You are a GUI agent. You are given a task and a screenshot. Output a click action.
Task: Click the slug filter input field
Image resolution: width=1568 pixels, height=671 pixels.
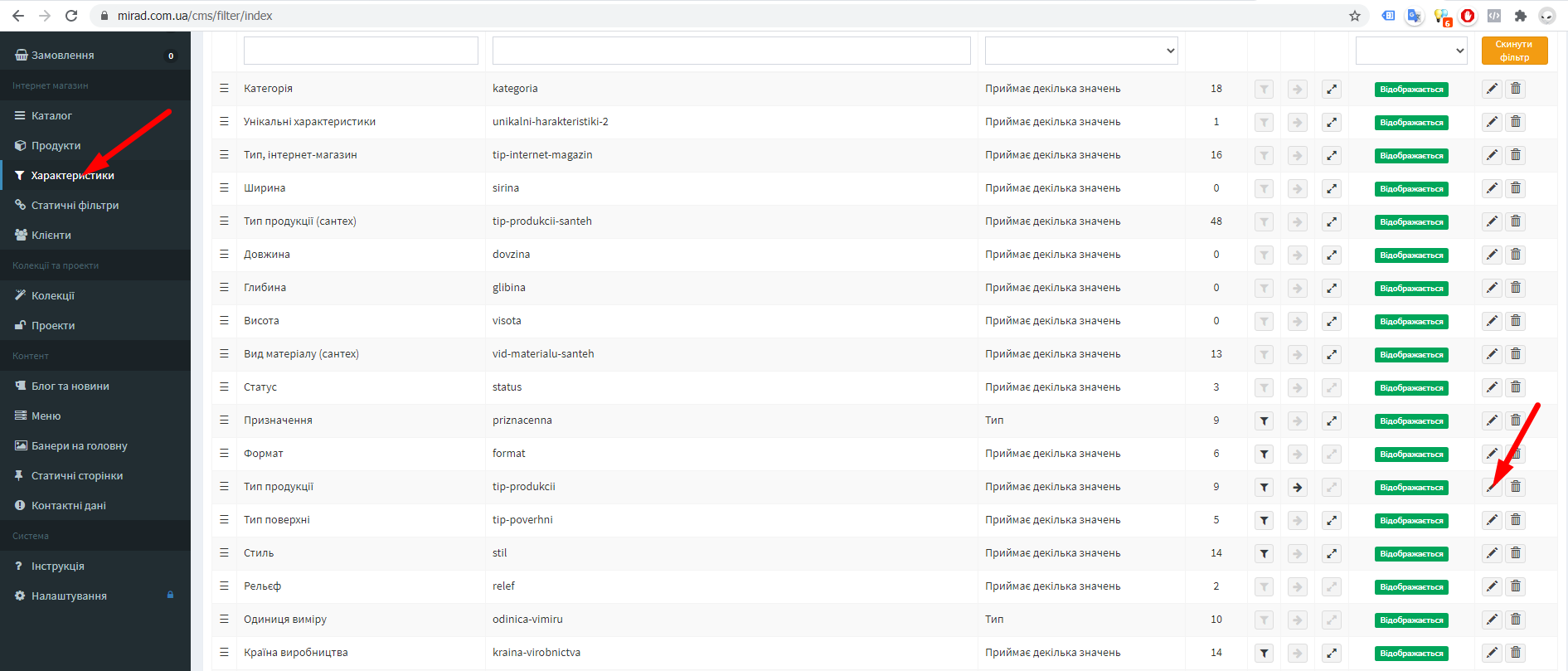pos(731,51)
